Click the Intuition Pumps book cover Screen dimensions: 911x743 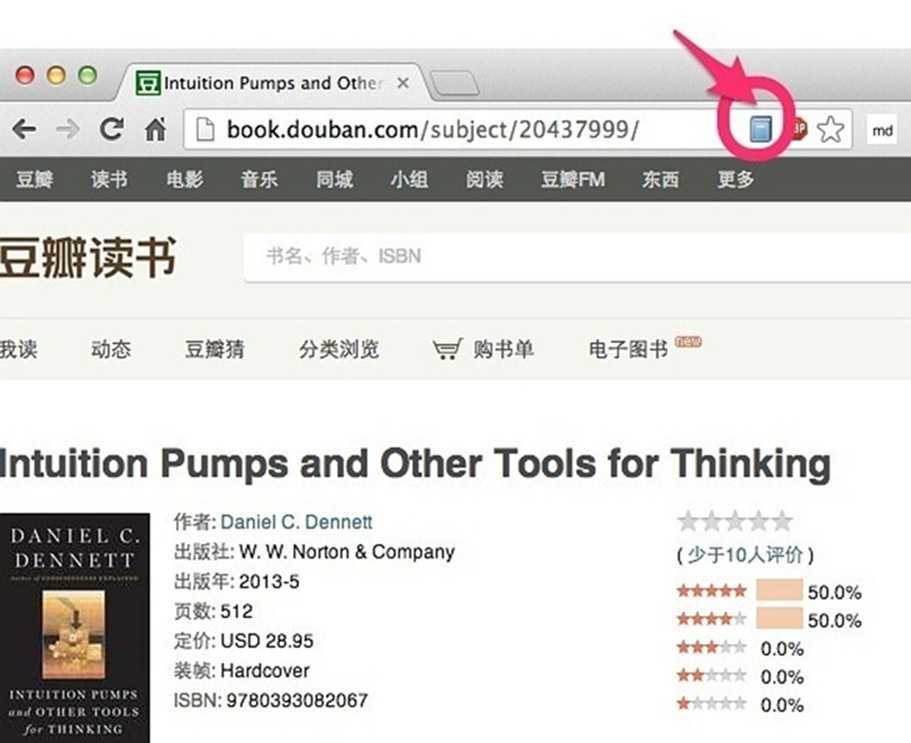75,628
